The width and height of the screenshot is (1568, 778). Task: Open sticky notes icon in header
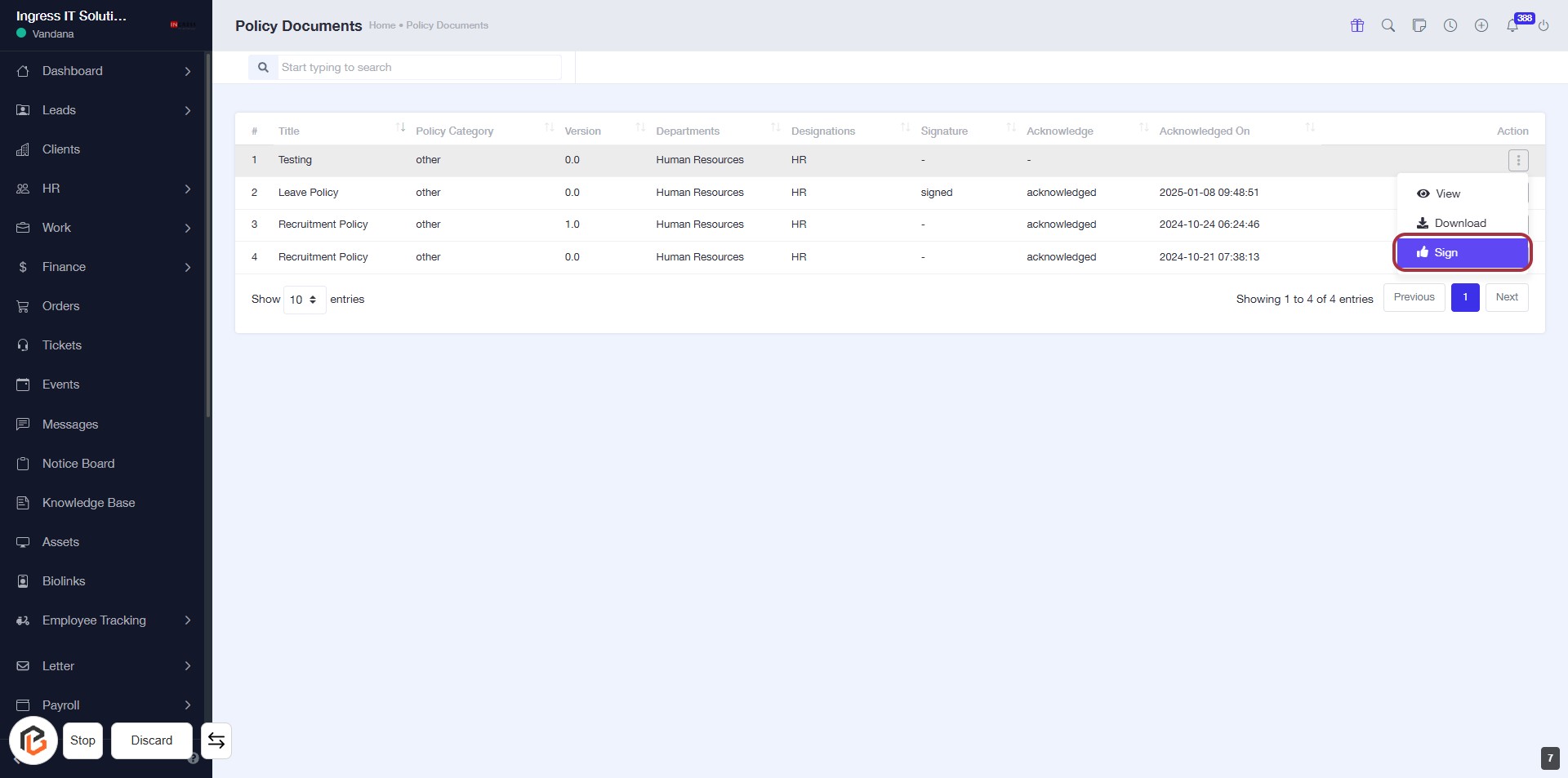pos(1419,25)
